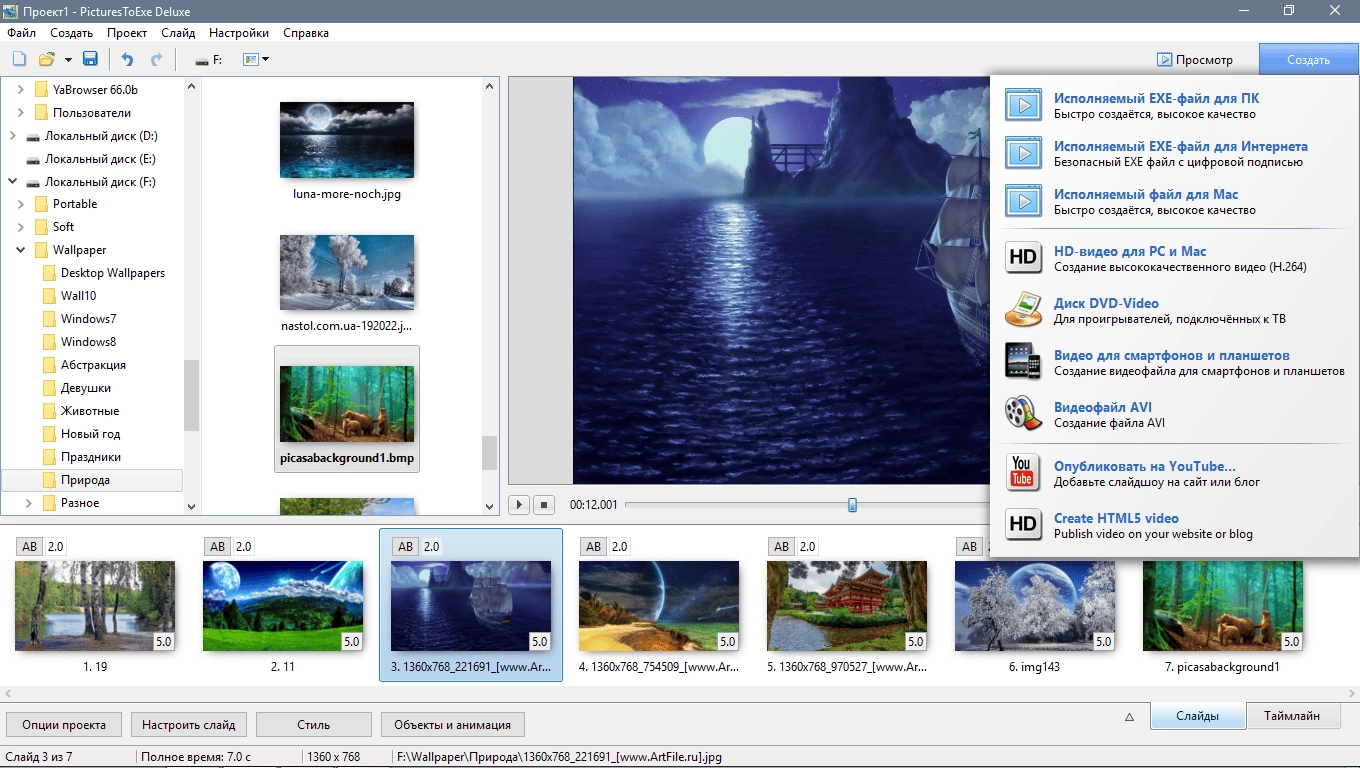This screenshot has width=1360, height=768.
Task: Click the Open project folder icon
Action: point(46,59)
